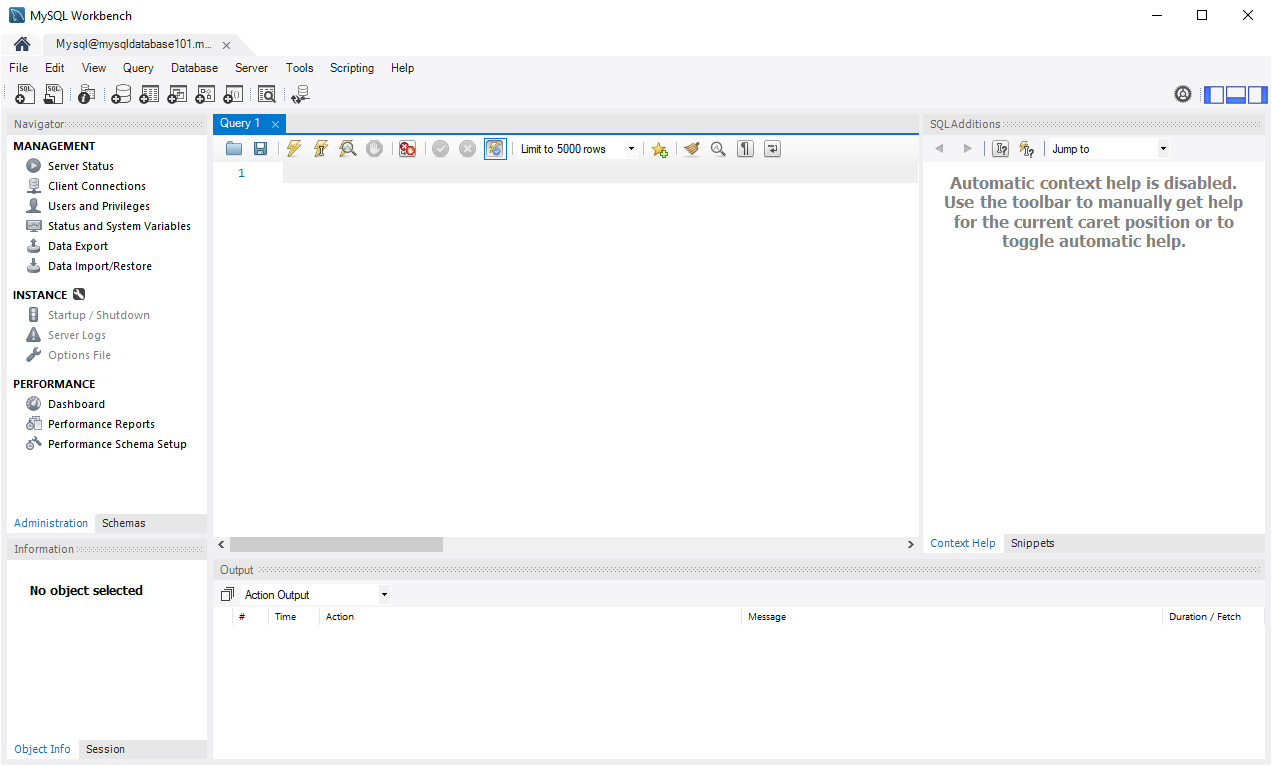1272x766 pixels.
Task: Toggle auto-commit mode
Action: (x=495, y=148)
